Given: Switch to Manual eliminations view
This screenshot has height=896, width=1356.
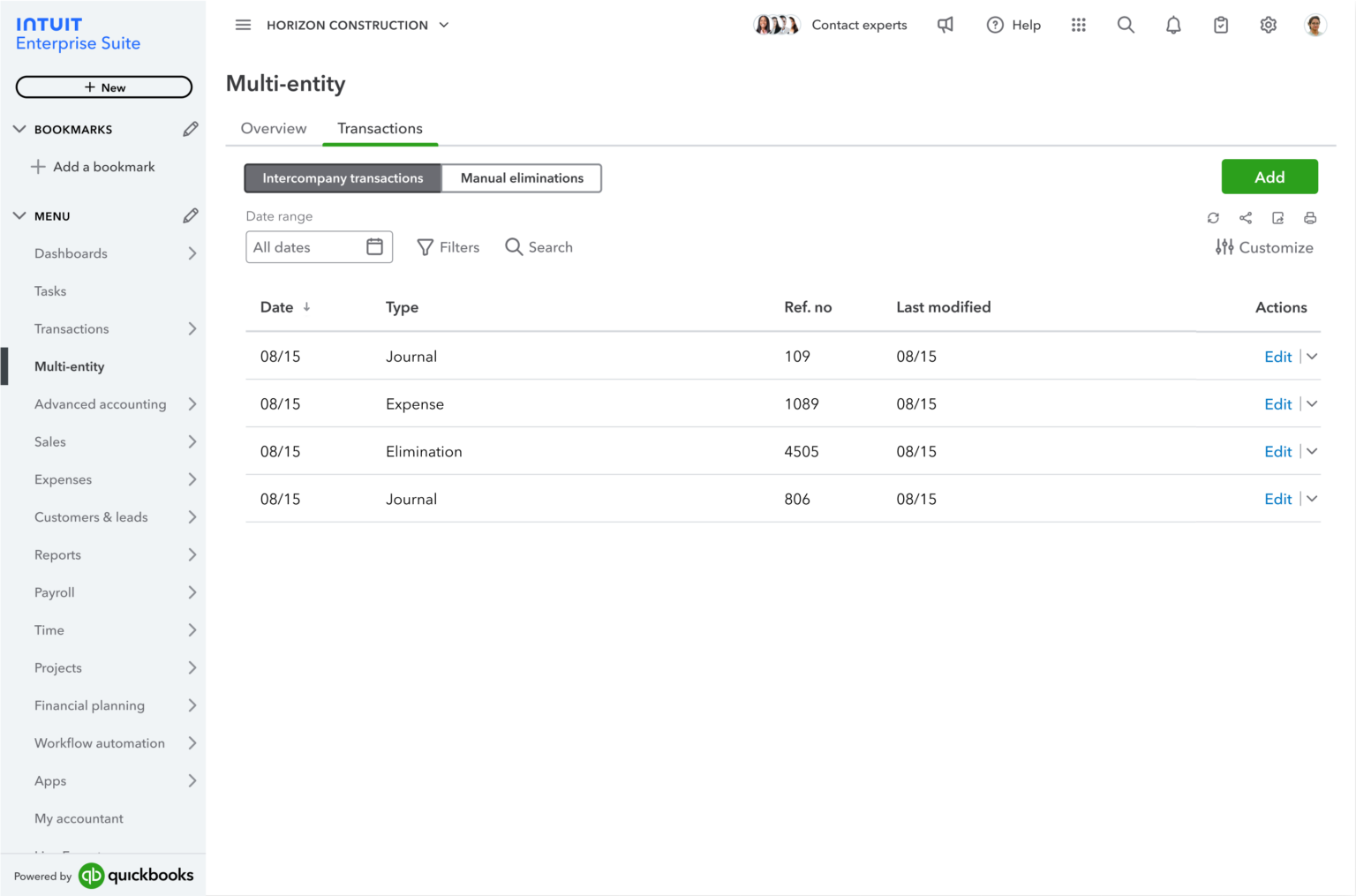Looking at the screenshot, I should click(x=522, y=178).
